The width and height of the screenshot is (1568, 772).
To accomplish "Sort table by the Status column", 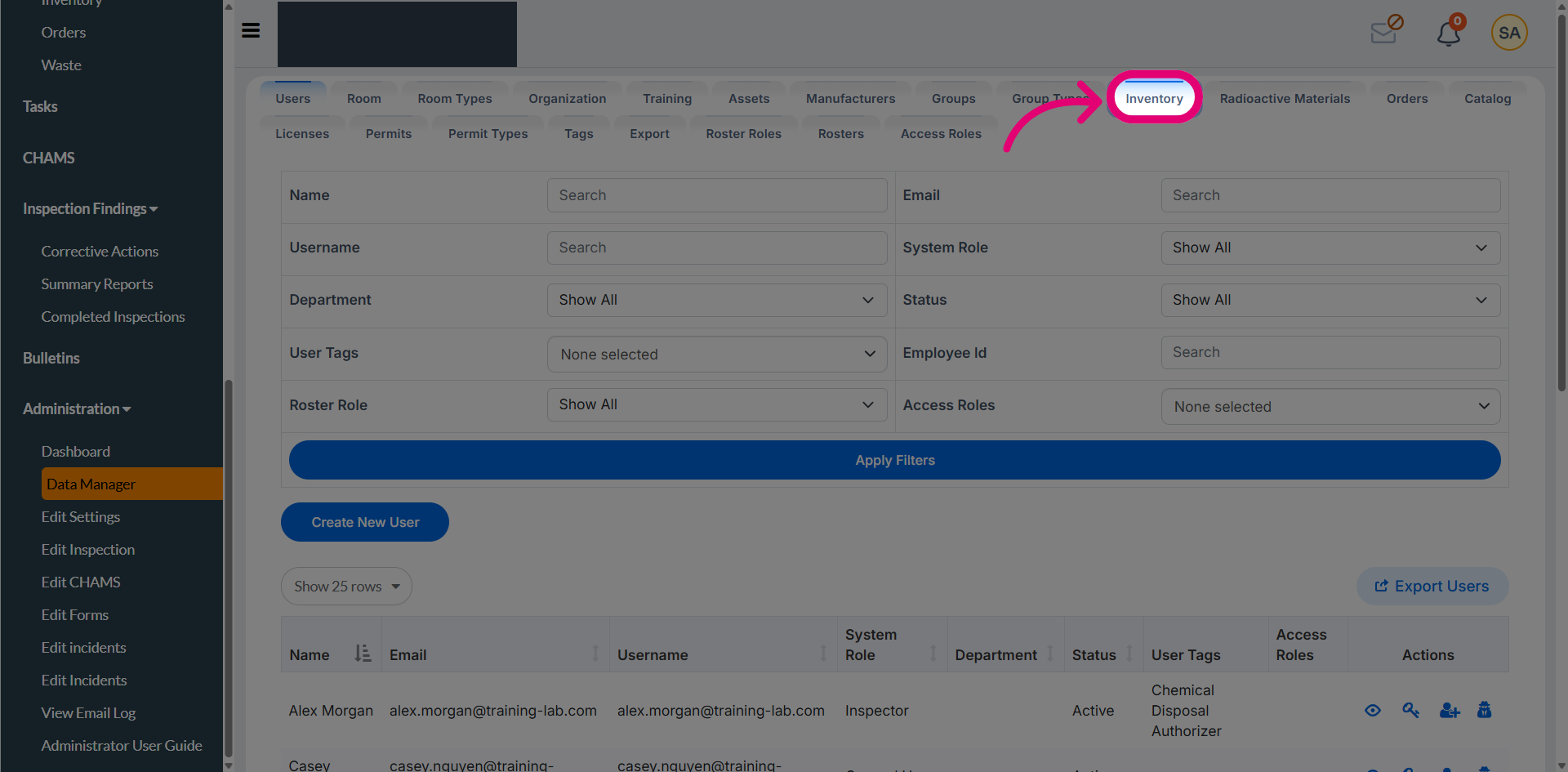I will click(x=1129, y=654).
